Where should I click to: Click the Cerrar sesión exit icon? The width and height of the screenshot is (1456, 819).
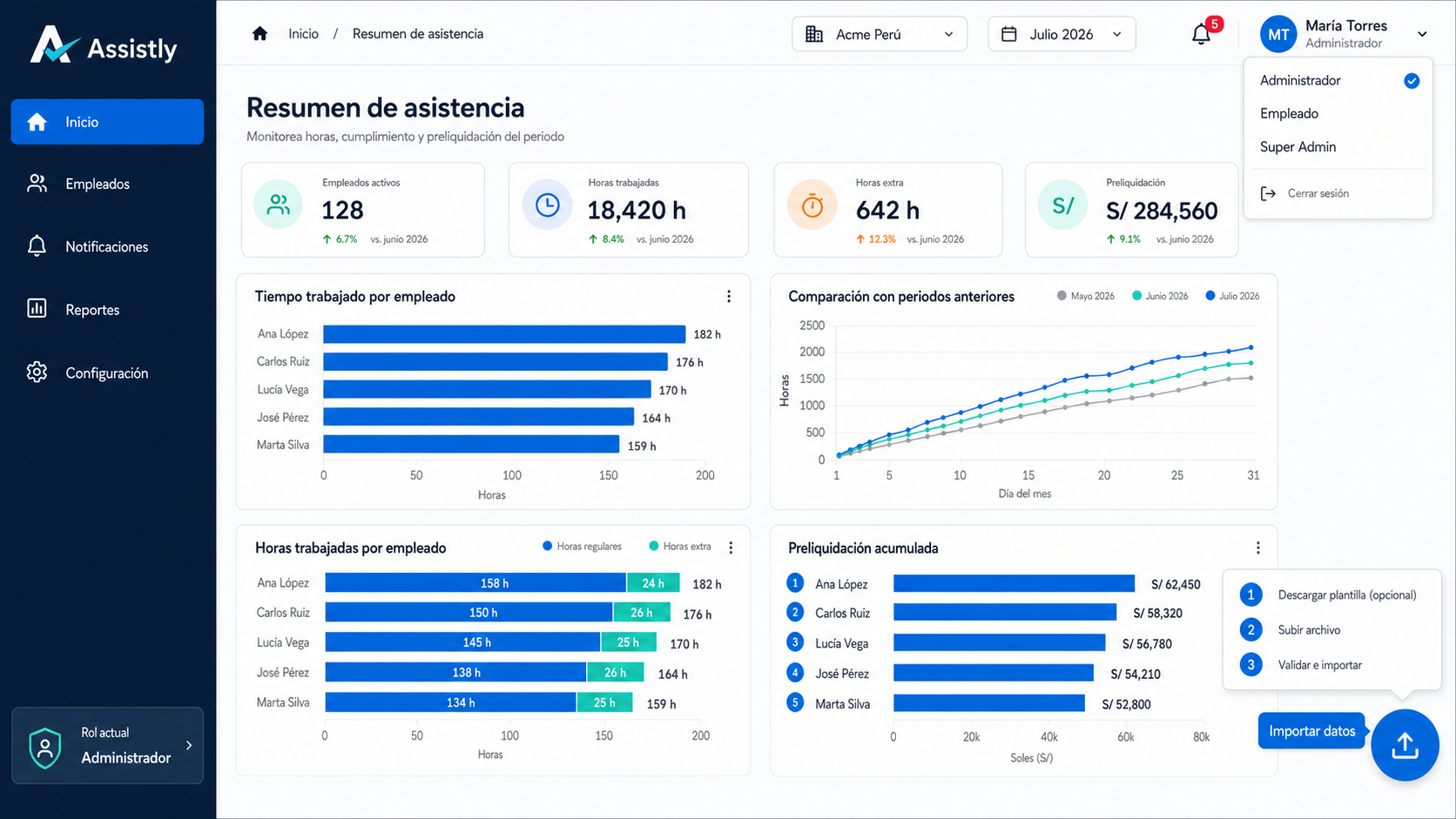[x=1268, y=193]
